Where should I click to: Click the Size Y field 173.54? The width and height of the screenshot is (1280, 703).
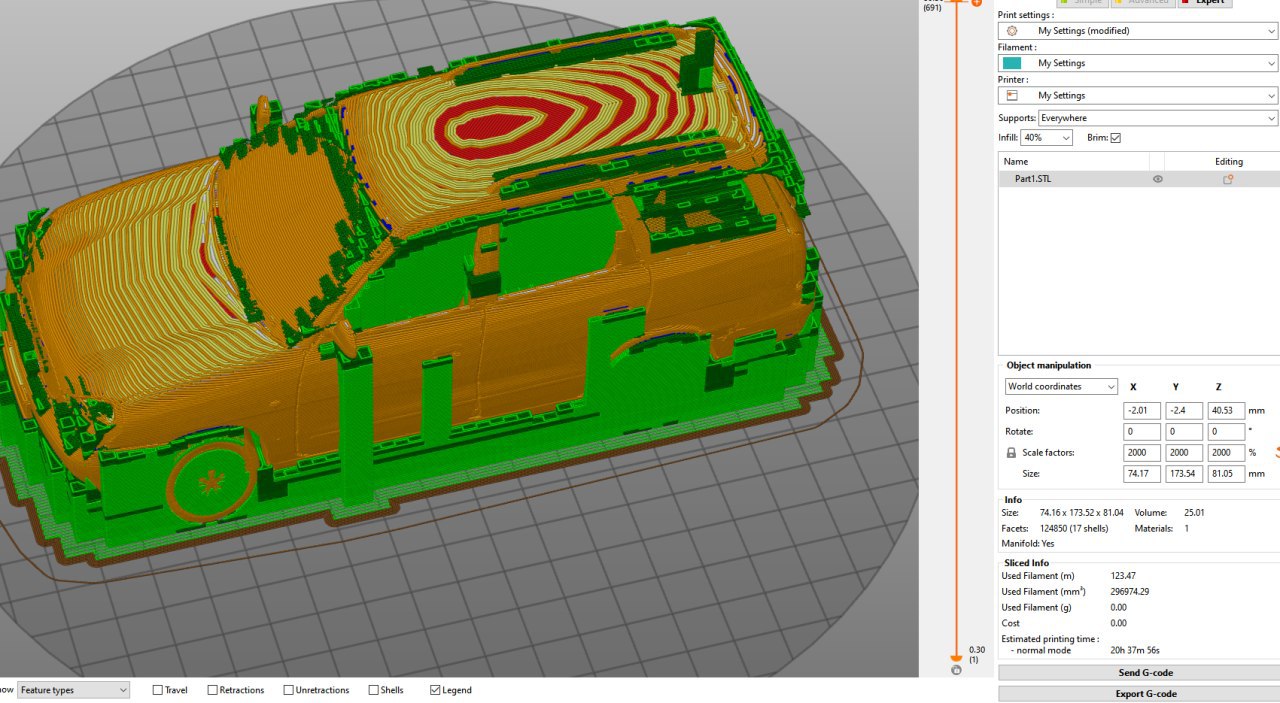pyautogui.click(x=1184, y=474)
